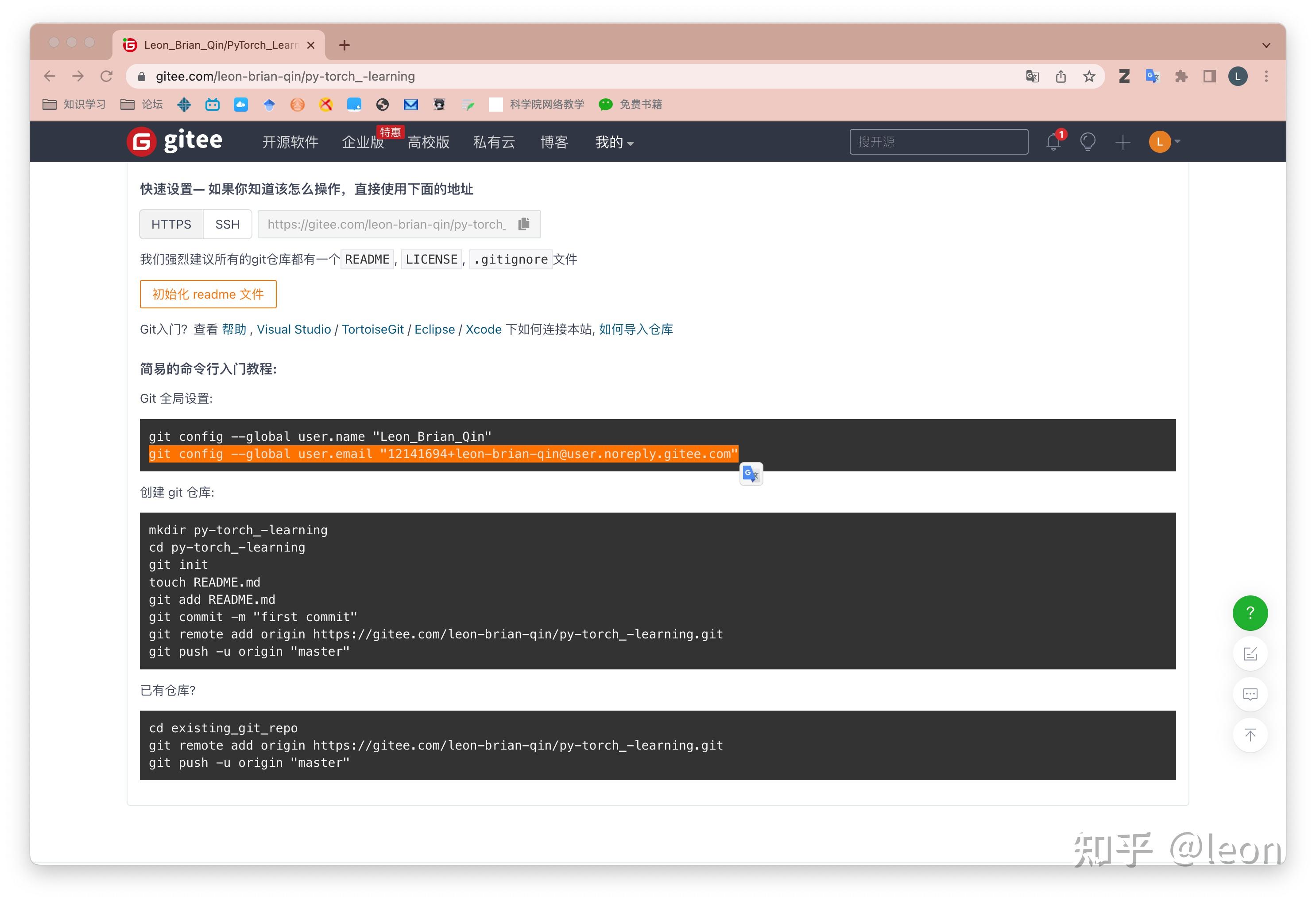This screenshot has height=902, width=1316.
Task: Focus the 搜开源 search field
Action: pyautogui.click(x=938, y=142)
